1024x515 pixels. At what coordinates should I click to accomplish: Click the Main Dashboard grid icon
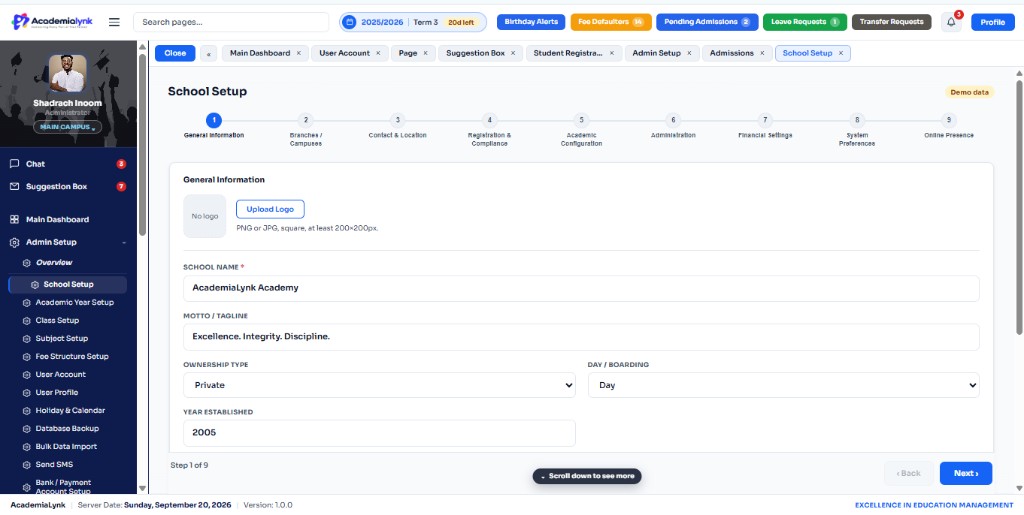pyautogui.click(x=14, y=219)
